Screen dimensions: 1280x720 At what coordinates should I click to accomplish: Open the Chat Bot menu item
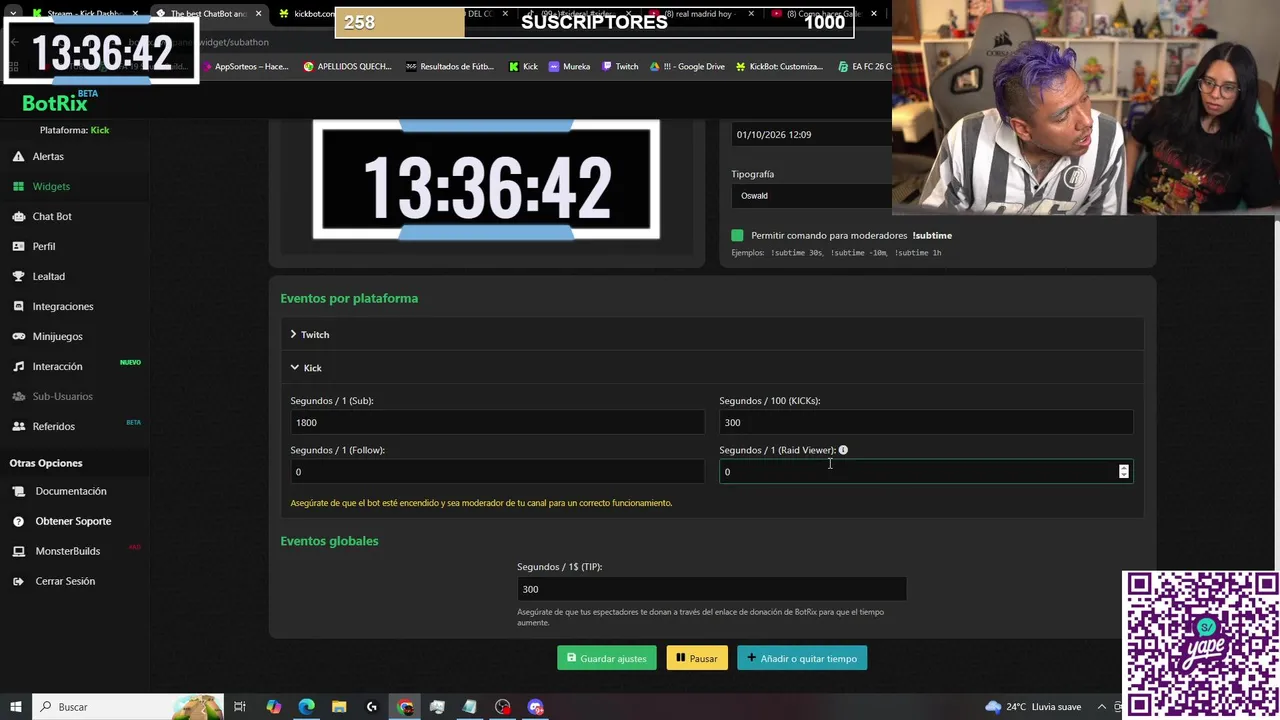[52, 216]
